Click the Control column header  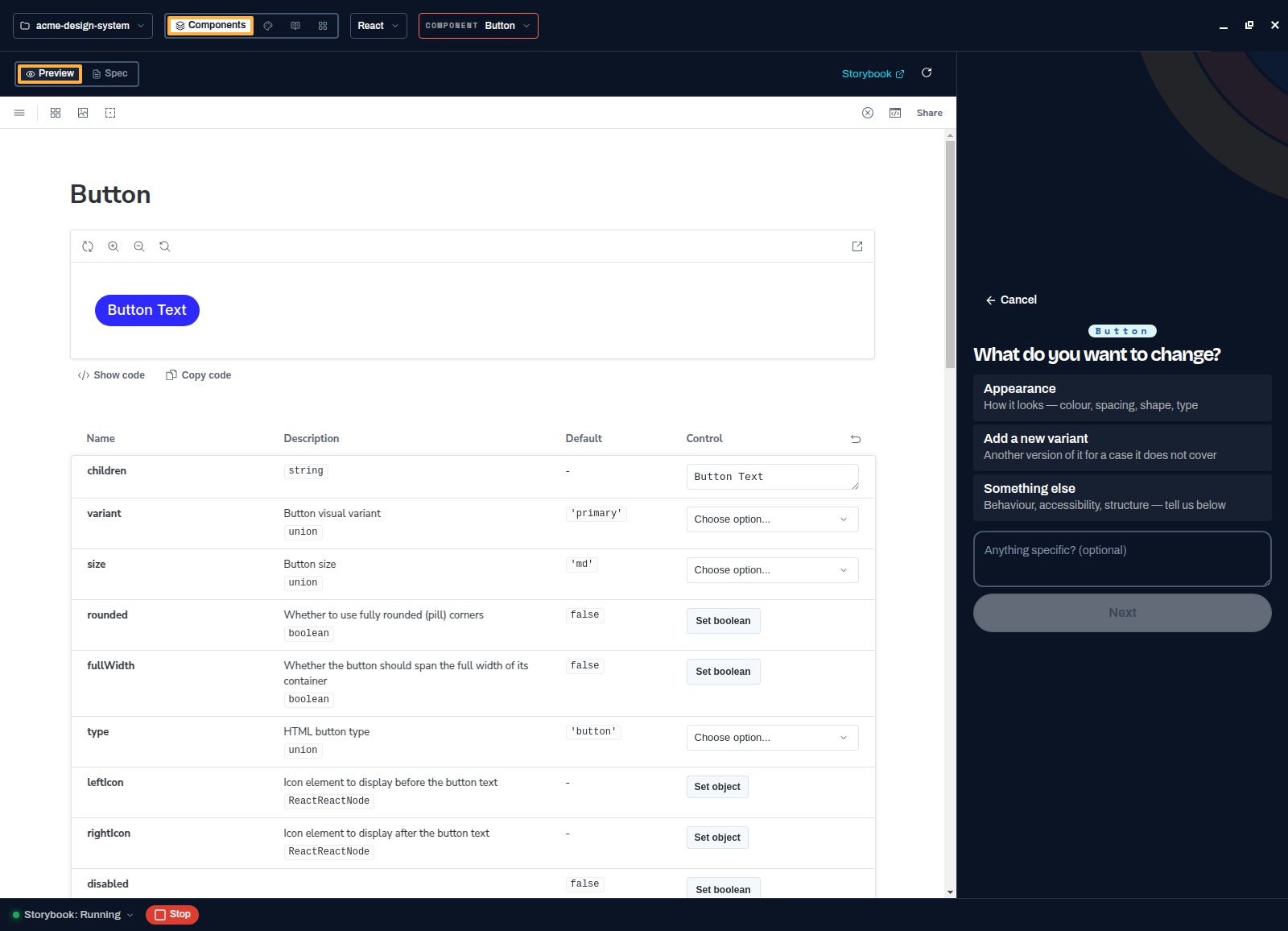[704, 438]
